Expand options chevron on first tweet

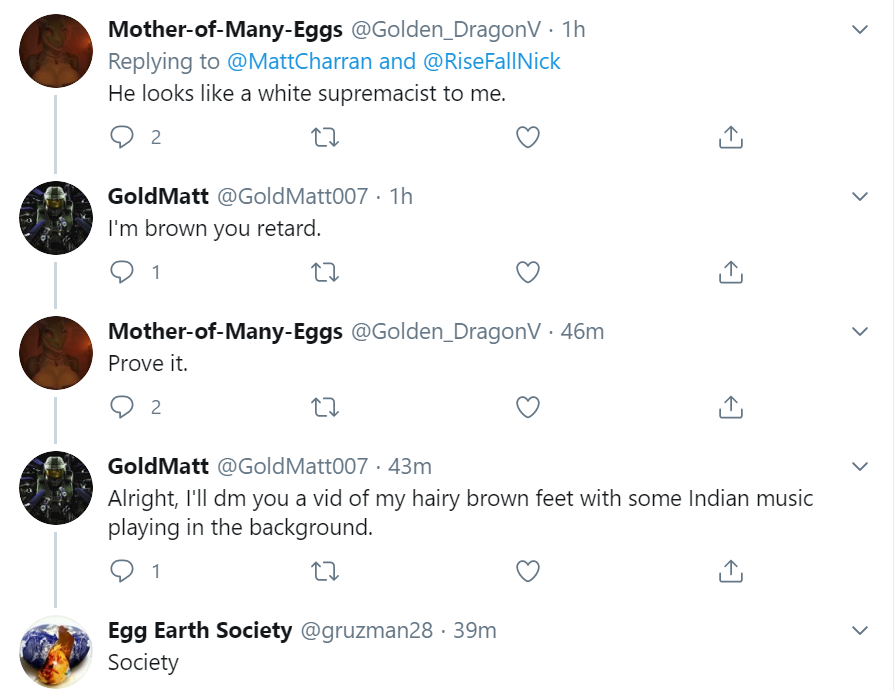[859, 30]
